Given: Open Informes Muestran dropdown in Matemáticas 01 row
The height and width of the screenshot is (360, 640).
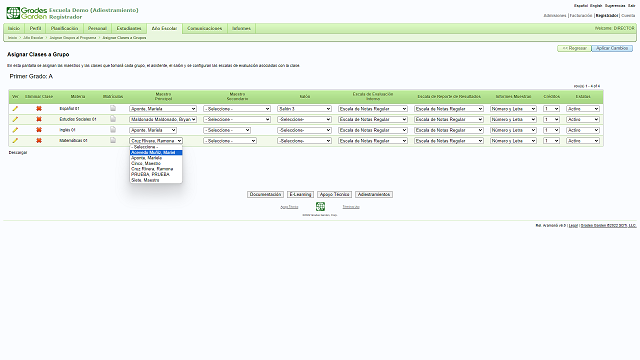Looking at the screenshot, I should click(x=513, y=141).
